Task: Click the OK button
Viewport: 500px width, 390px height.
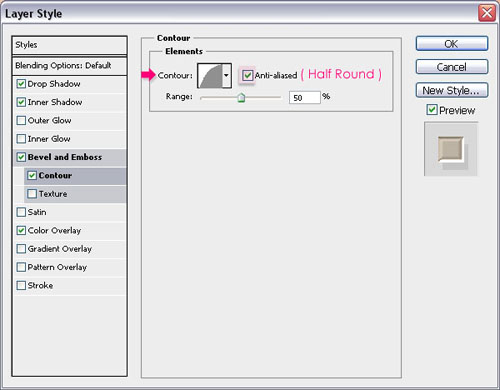Action: pyautogui.click(x=452, y=44)
